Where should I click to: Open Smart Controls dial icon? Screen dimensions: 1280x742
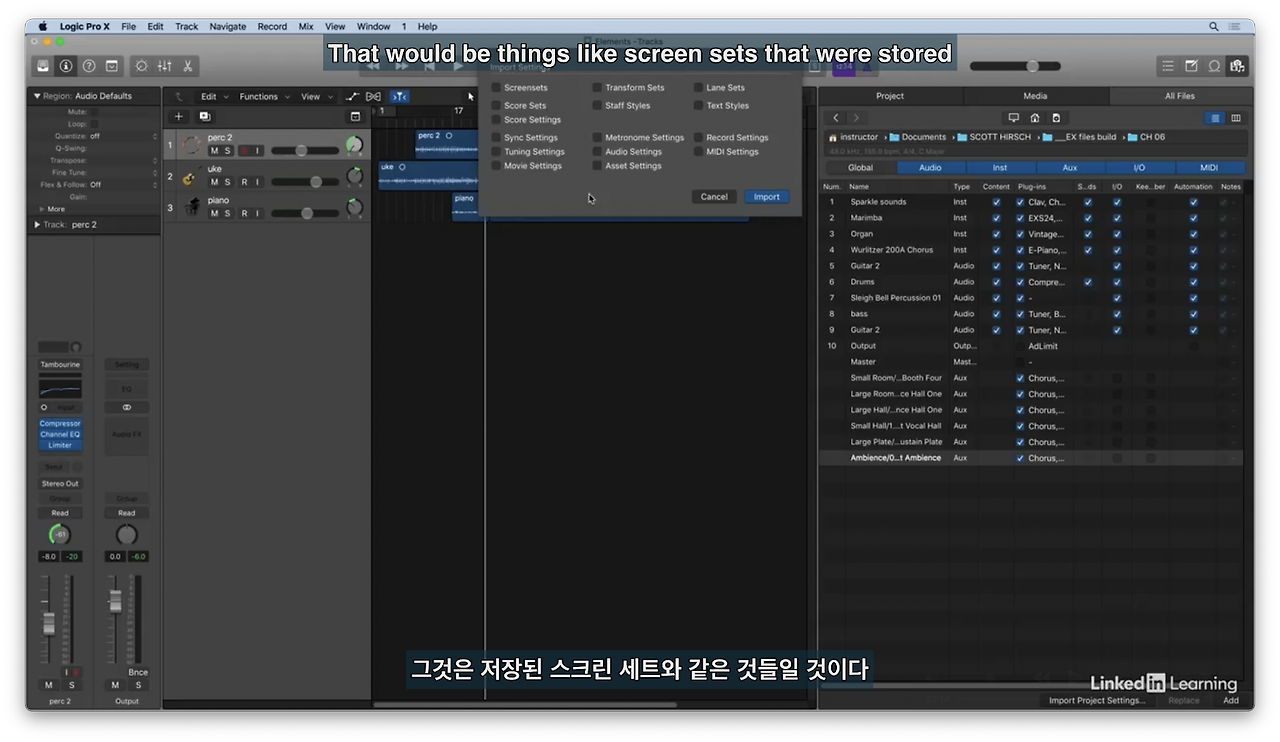[x=142, y=66]
